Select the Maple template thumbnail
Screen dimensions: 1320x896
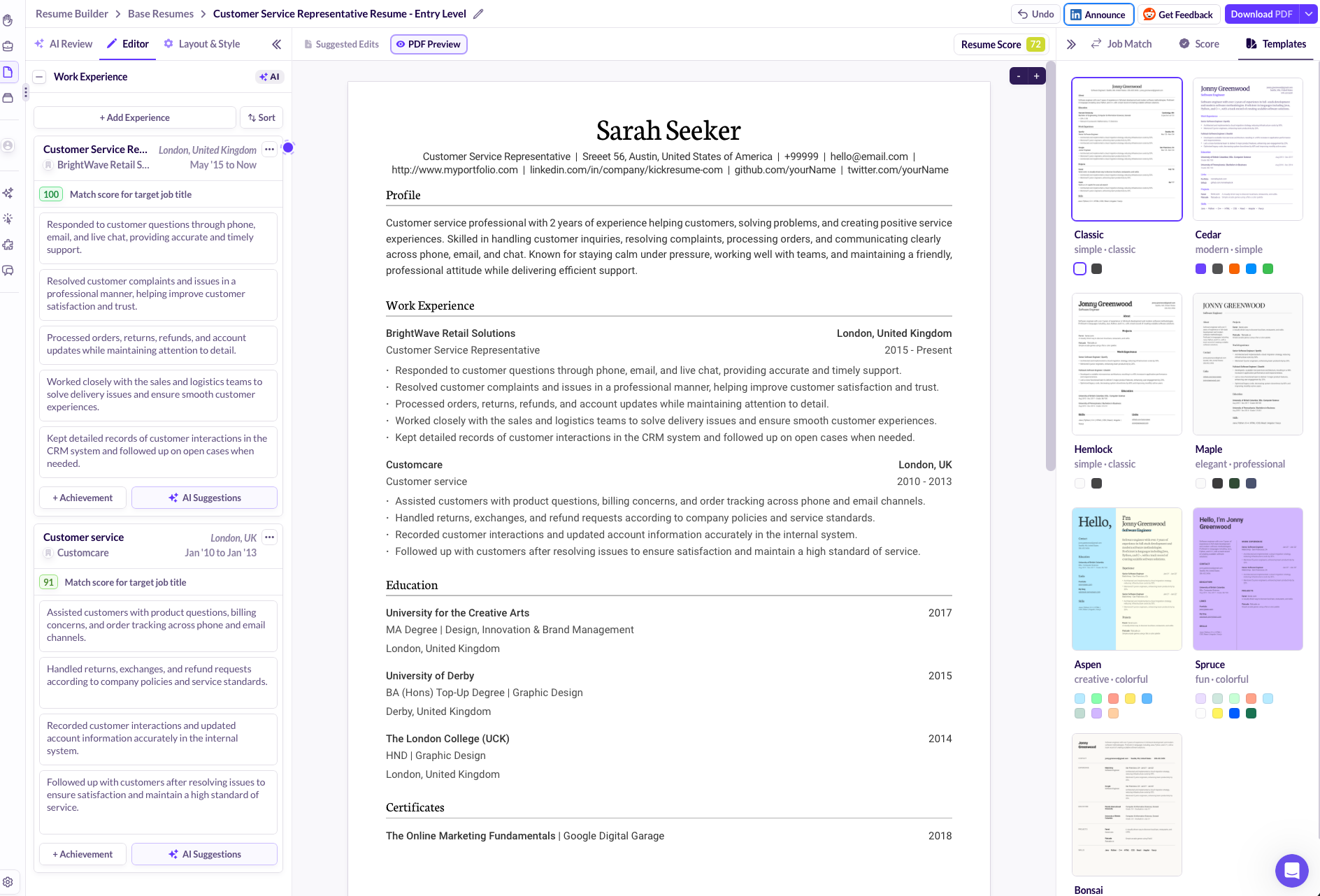coord(1247,363)
